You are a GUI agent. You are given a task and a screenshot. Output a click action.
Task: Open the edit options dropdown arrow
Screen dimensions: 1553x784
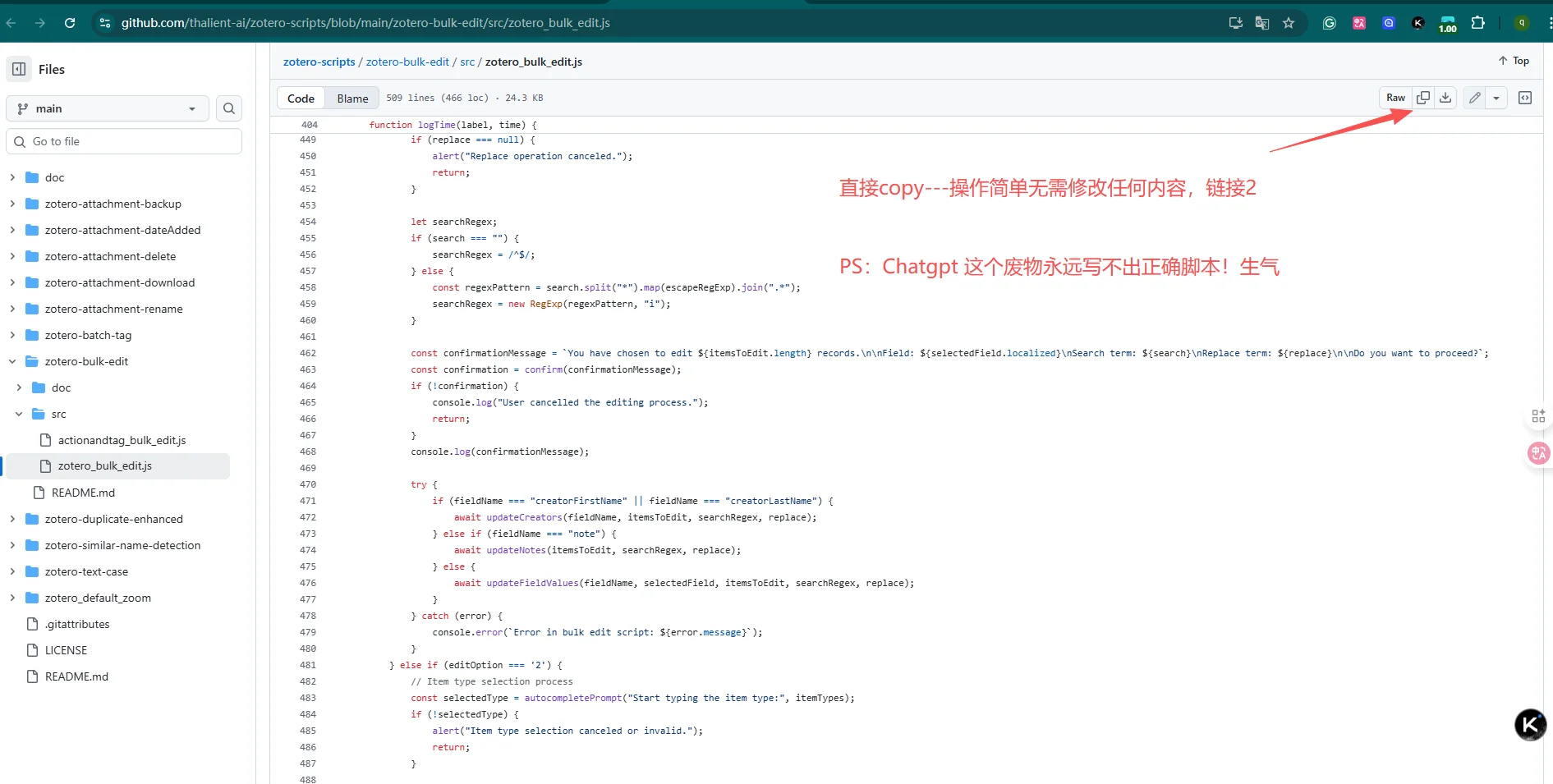[1497, 98]
